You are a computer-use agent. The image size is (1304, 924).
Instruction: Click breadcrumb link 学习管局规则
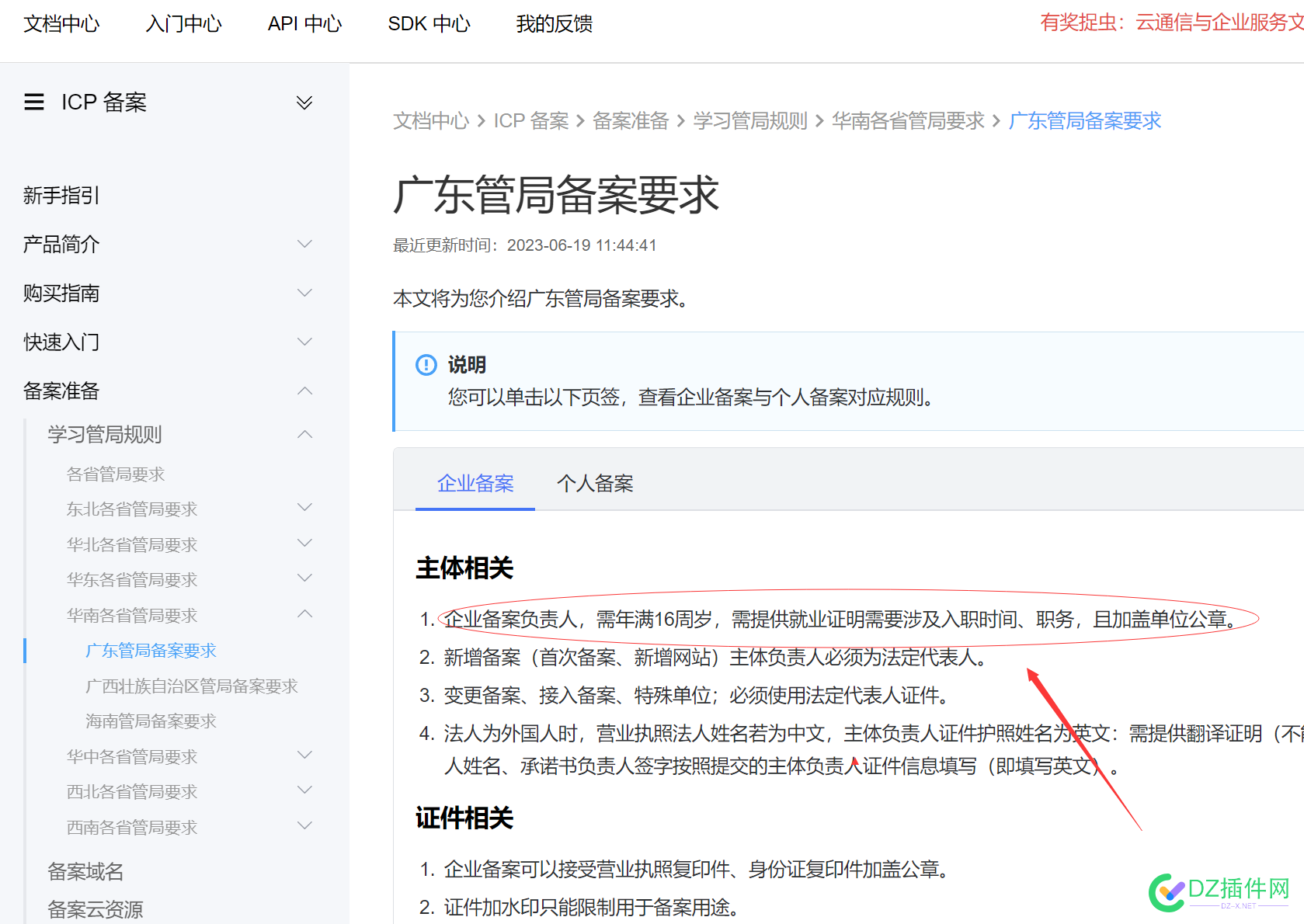[750, 121]
